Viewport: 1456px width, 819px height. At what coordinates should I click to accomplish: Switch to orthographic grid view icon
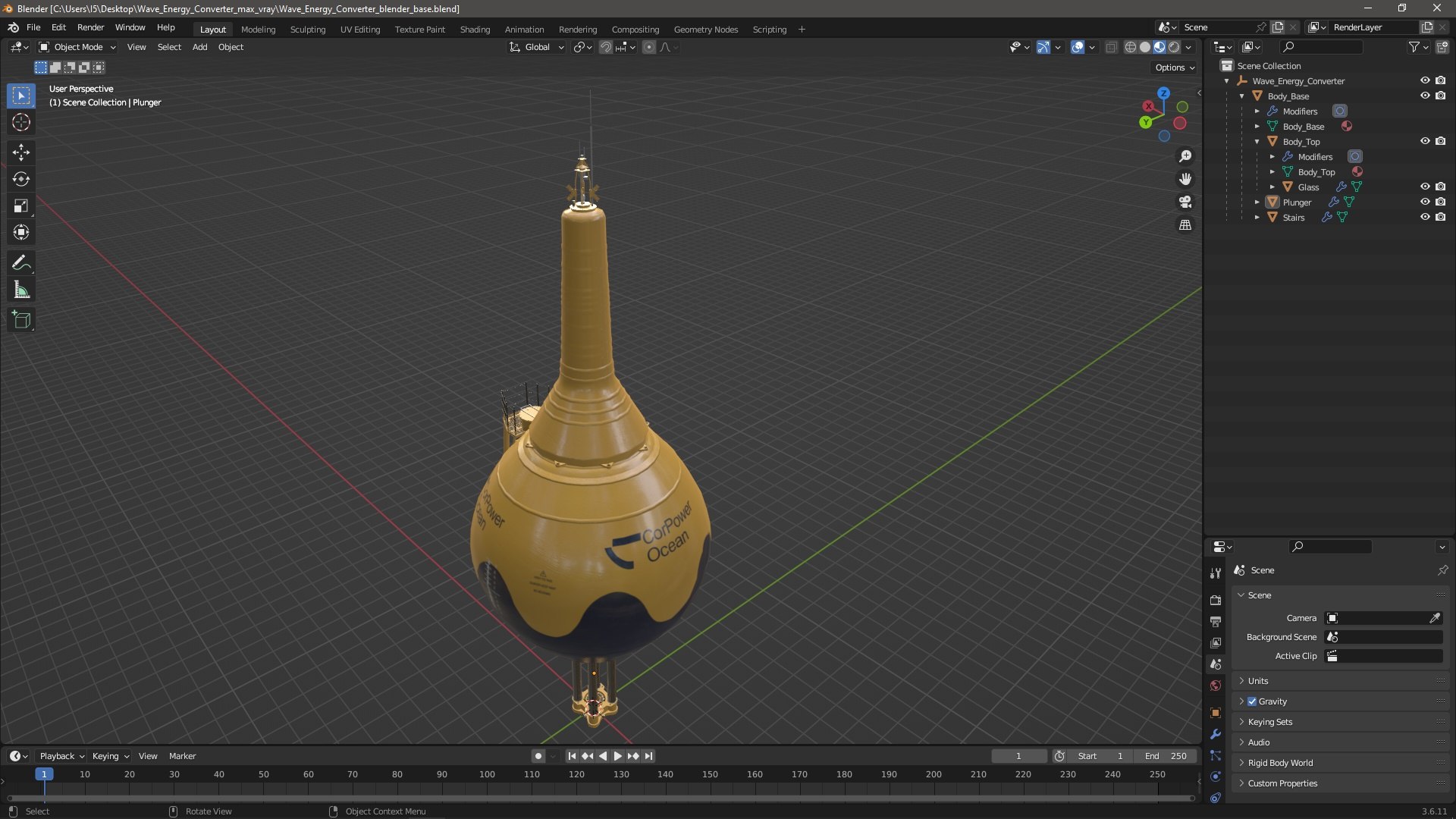click(x=1185, y=225)
